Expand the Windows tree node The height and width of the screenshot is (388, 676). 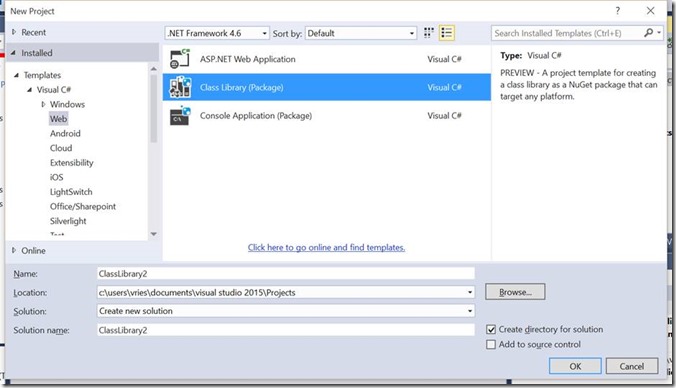(43, 104)
